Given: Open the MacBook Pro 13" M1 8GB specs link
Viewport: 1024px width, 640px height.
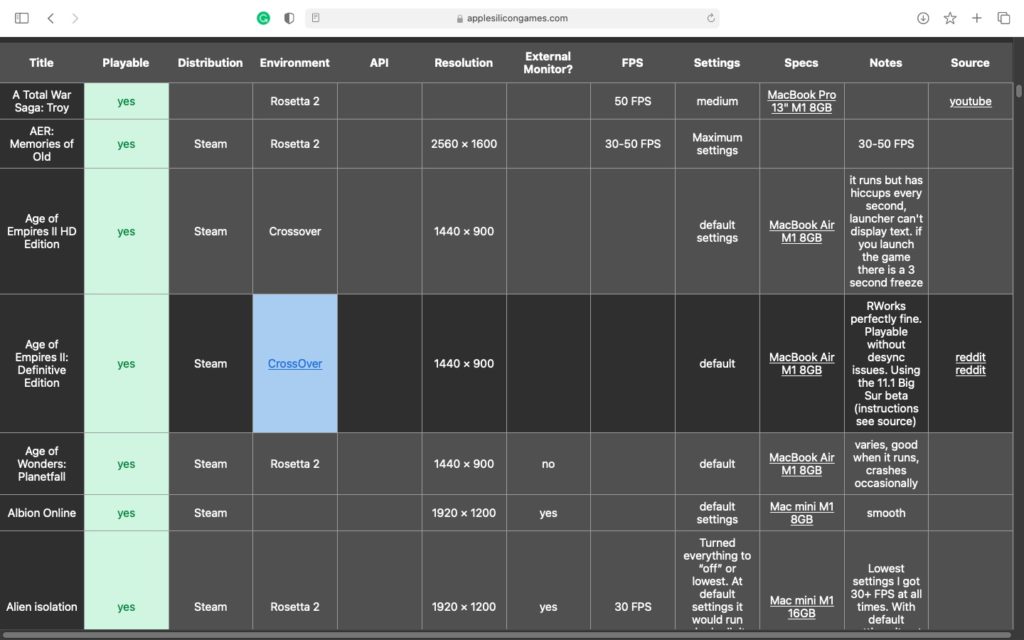Looking at the screenshot, I should [x=801, y=101].
